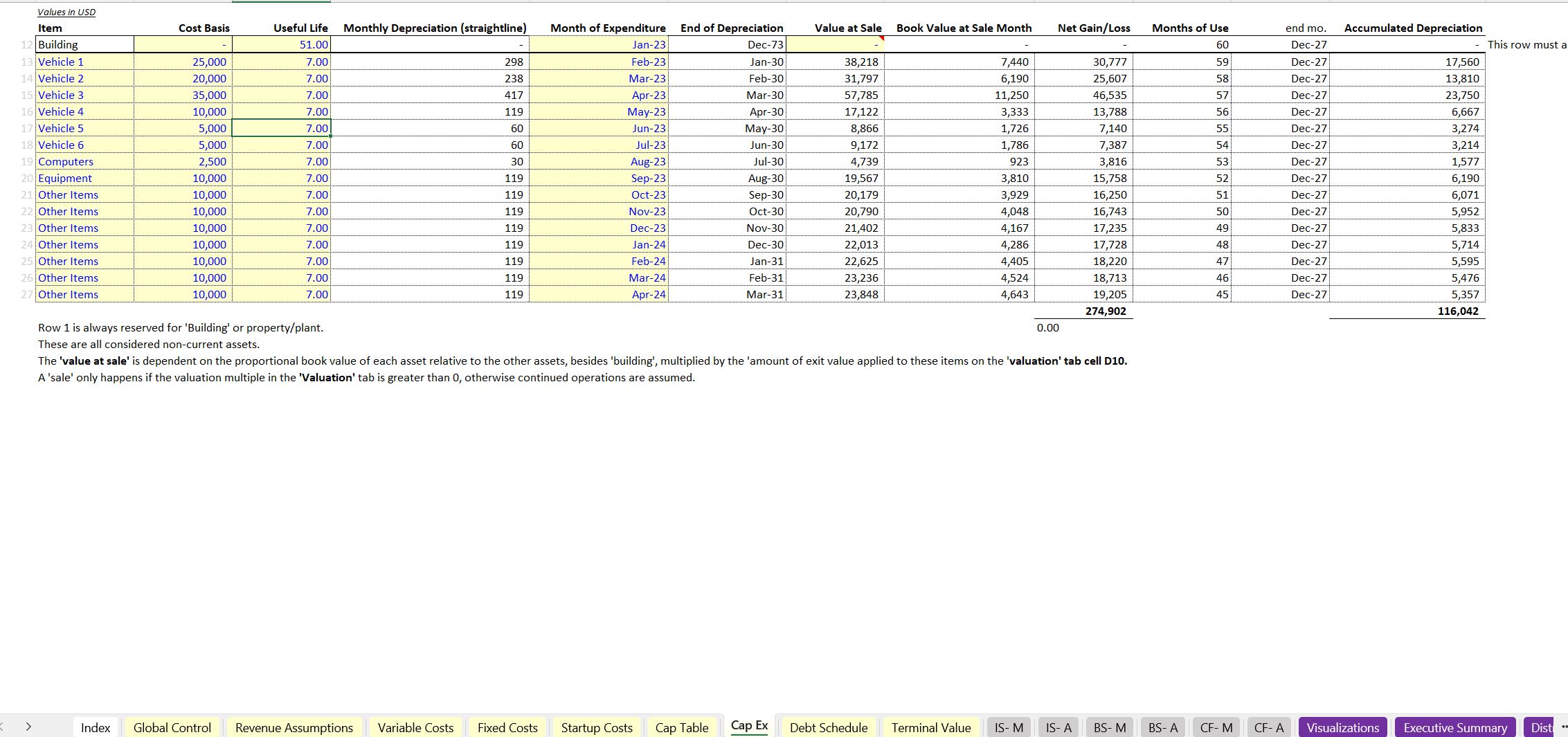Click the accumulated depreciation total of 116,042
The width and height of the screenshot is (1568, 737).
pos(1461,311)
